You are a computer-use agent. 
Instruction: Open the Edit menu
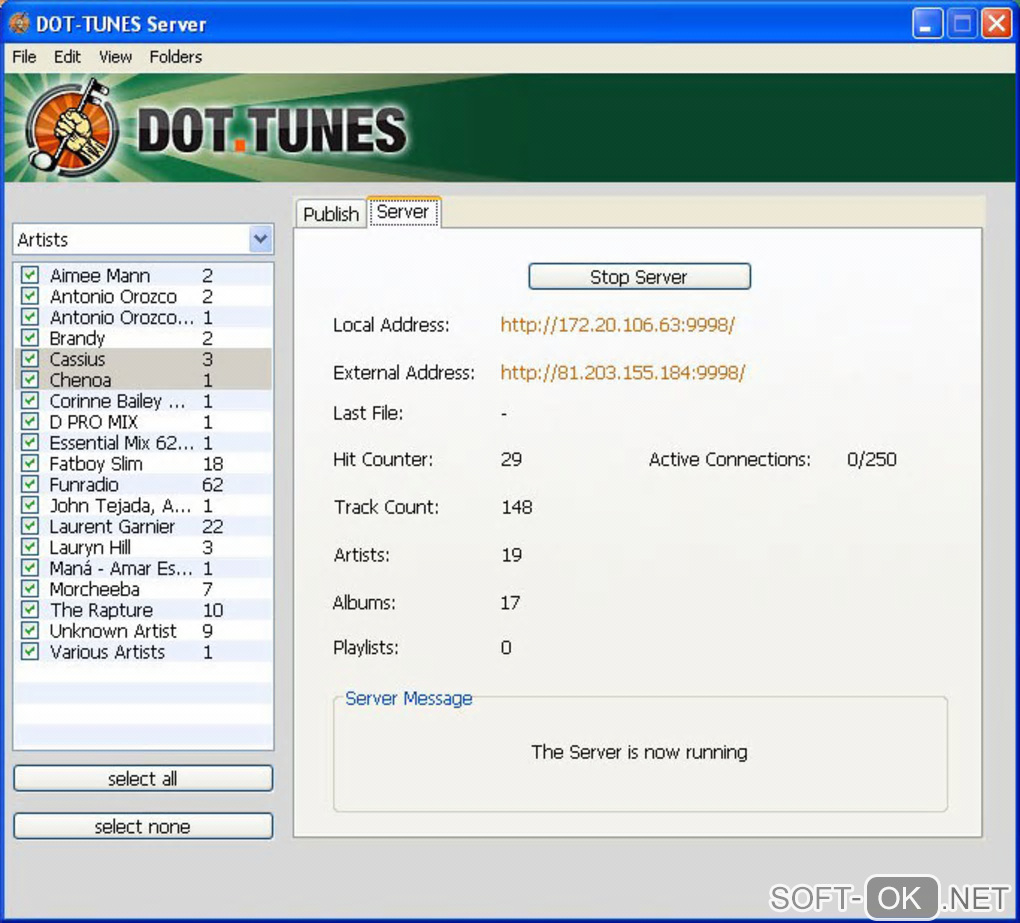coord(67,57)
